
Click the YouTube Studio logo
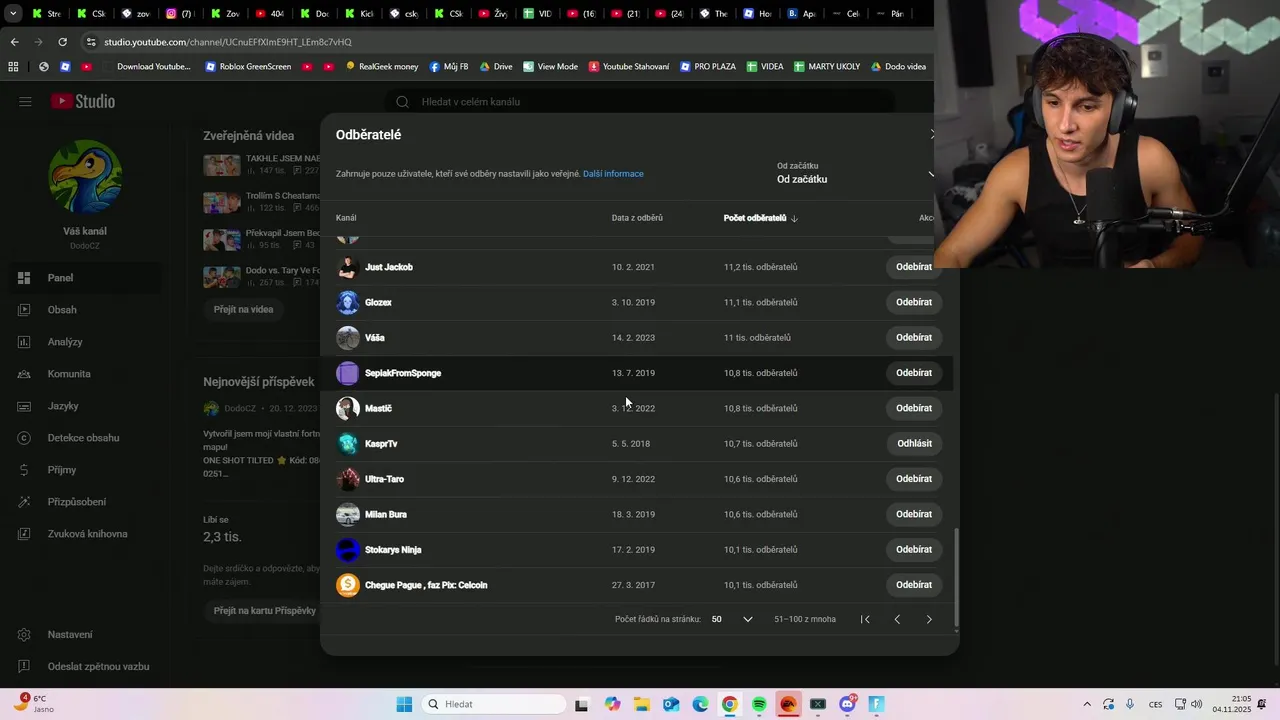(82, 101)
